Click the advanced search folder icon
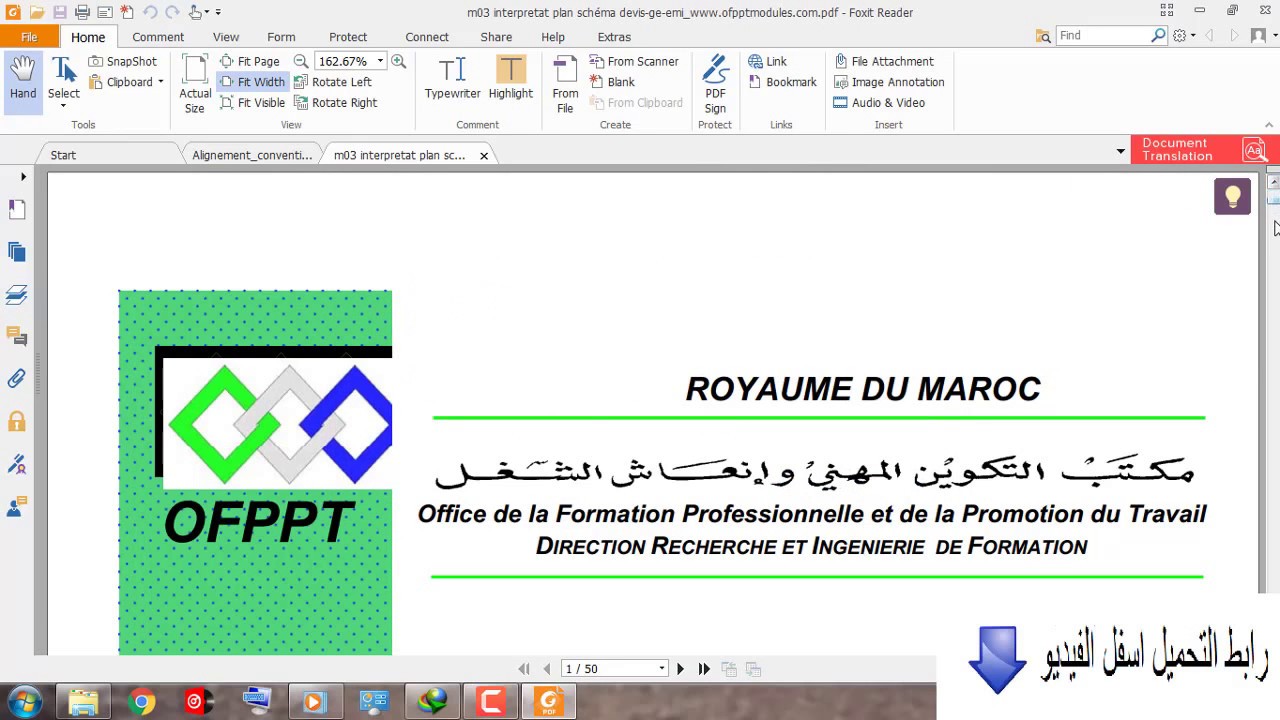 click(x=1043, y=36)
